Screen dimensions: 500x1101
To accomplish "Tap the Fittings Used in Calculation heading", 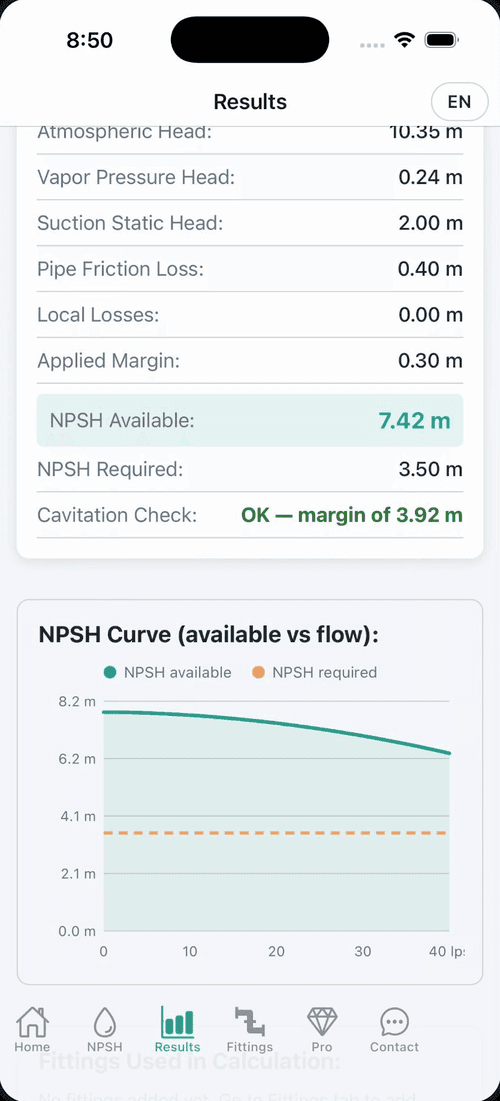I will pos(190,1060).
